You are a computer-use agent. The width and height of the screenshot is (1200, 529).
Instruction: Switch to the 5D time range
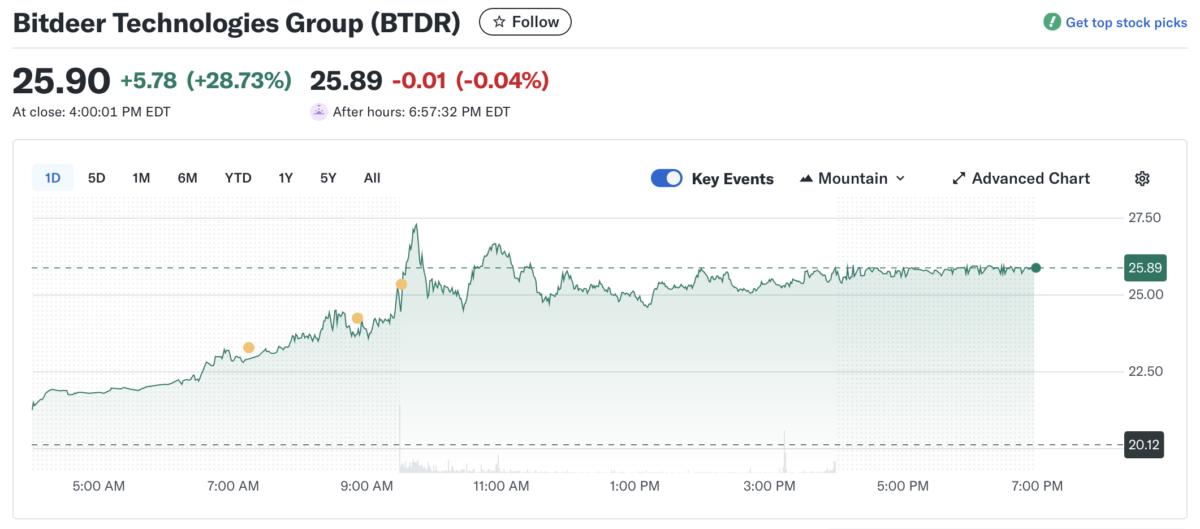coord(96,178)
